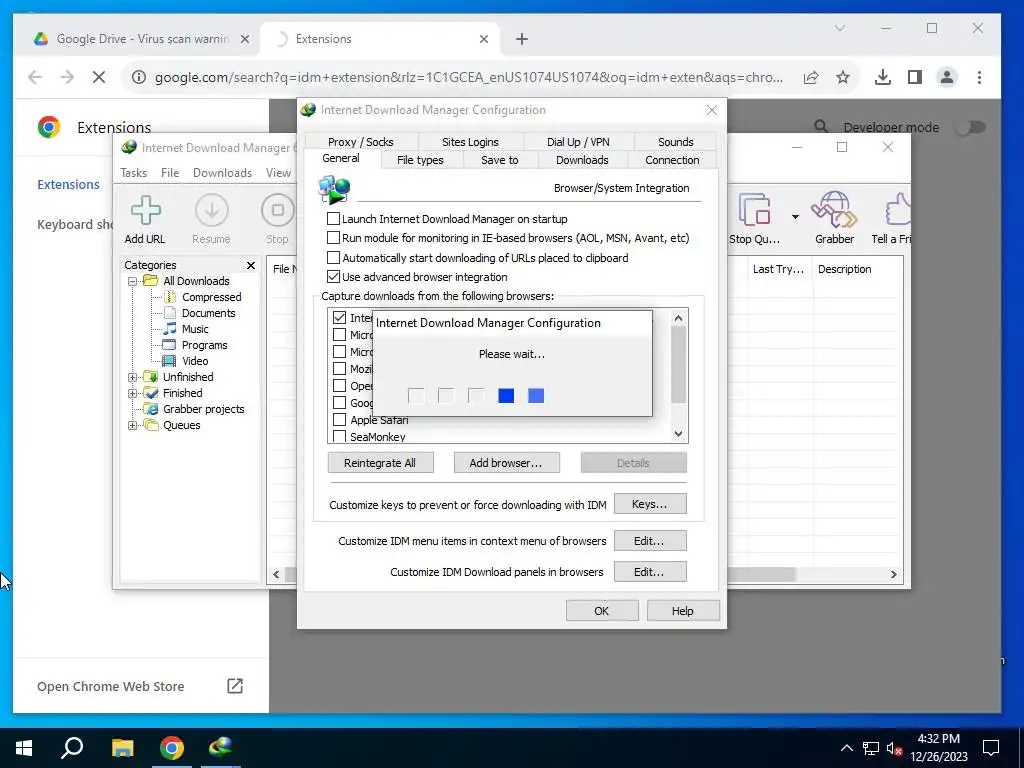Viewport: 1024px width, 768px height.
Task: Click the Last Try column header
Action: pos(778,269)
